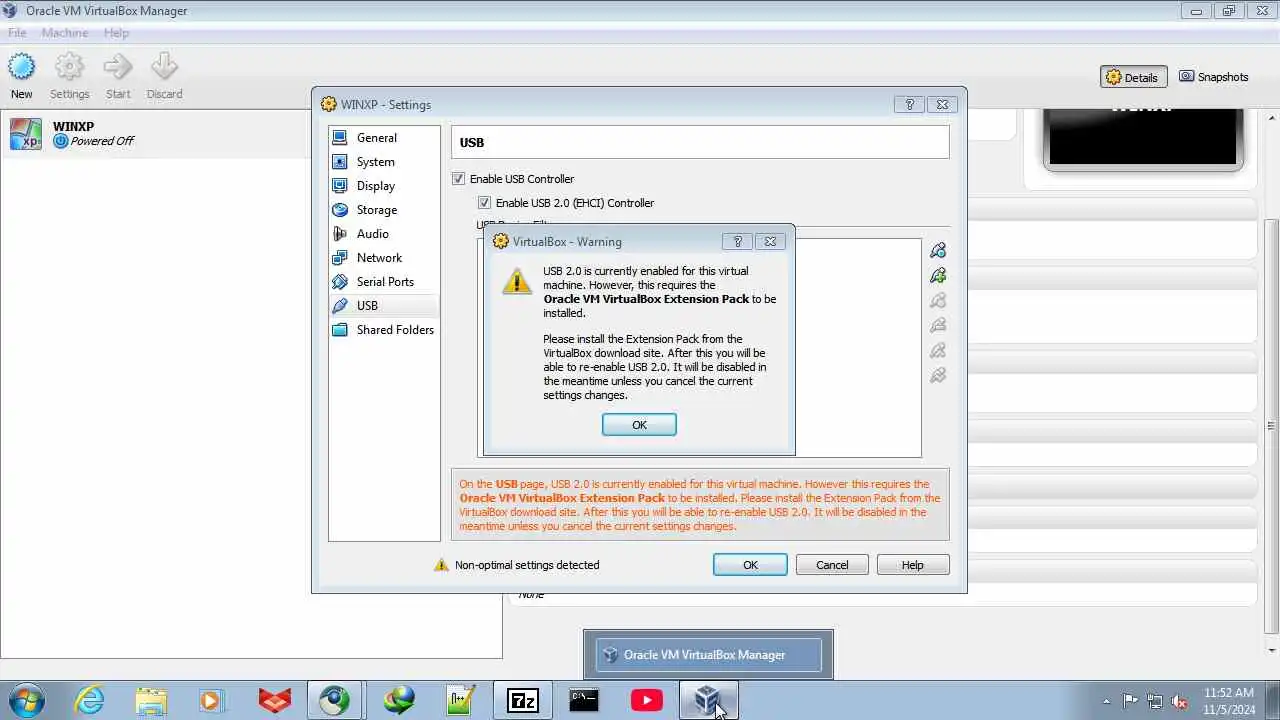Click the question mark button on the Warning dialog title bar
Image resolution: width=1280 pixels, height=720 pixels.
pos(737,241)
